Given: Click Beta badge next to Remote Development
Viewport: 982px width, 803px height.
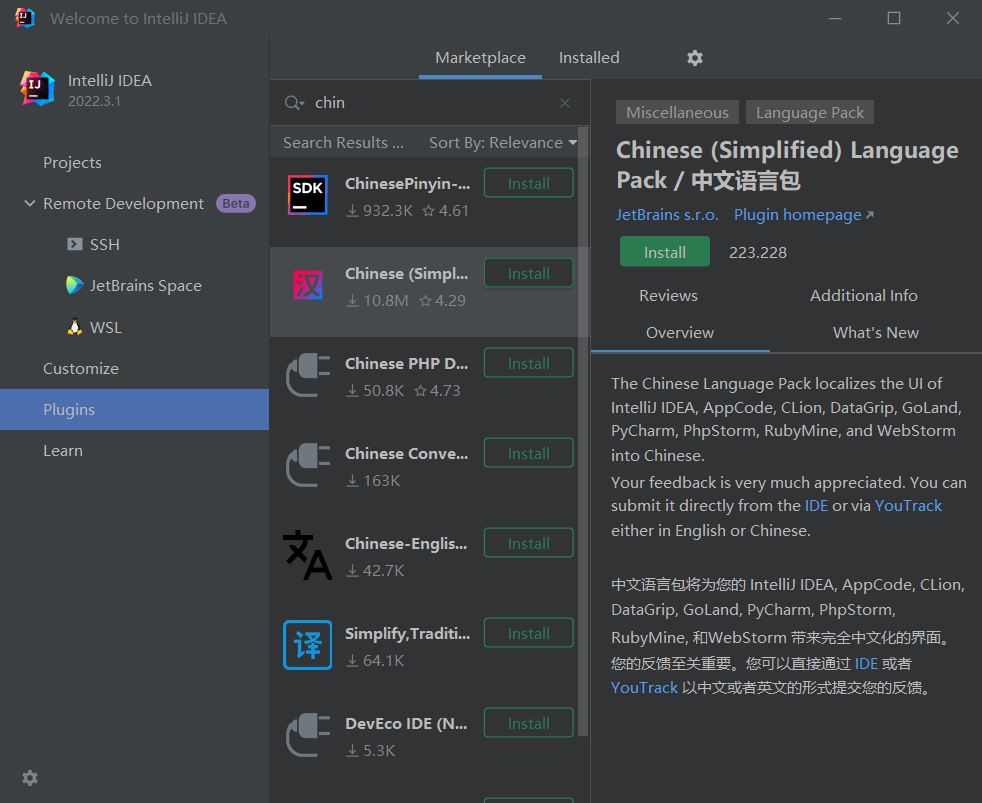Looking at the screenshot, I should (235, 204).
